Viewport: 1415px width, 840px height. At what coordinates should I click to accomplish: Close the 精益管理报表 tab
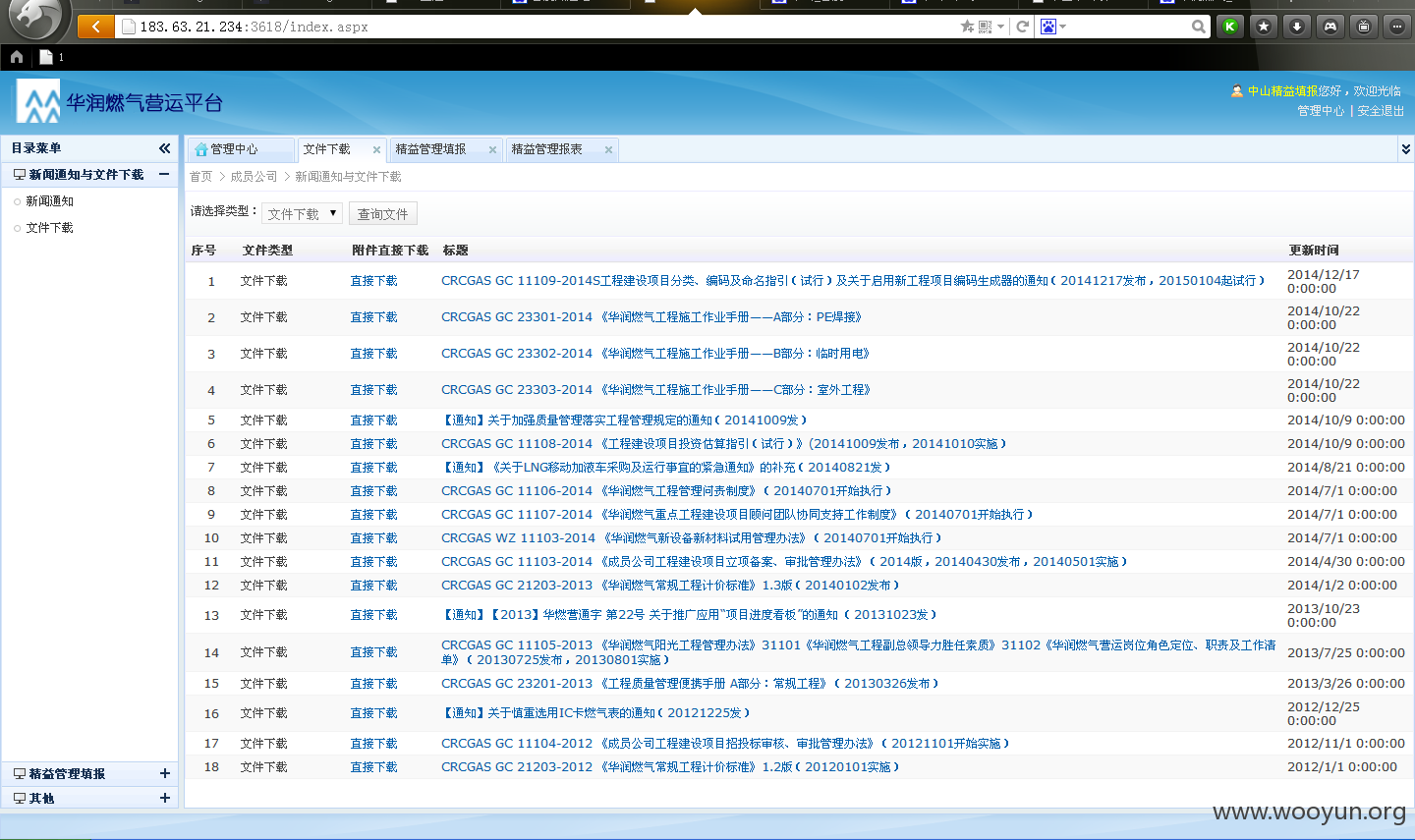608,149
